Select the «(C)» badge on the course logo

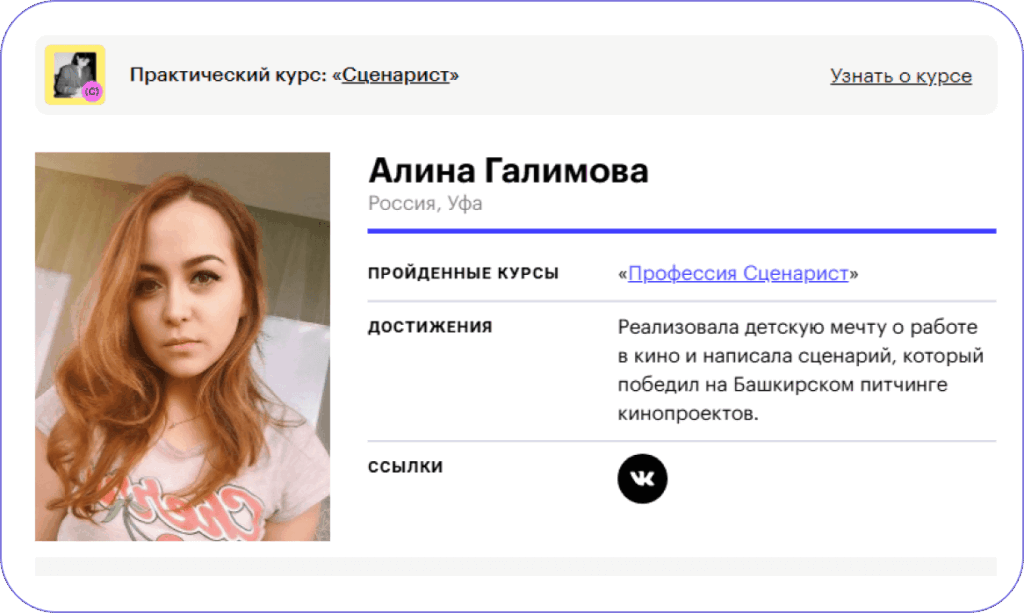coord(93,90)
